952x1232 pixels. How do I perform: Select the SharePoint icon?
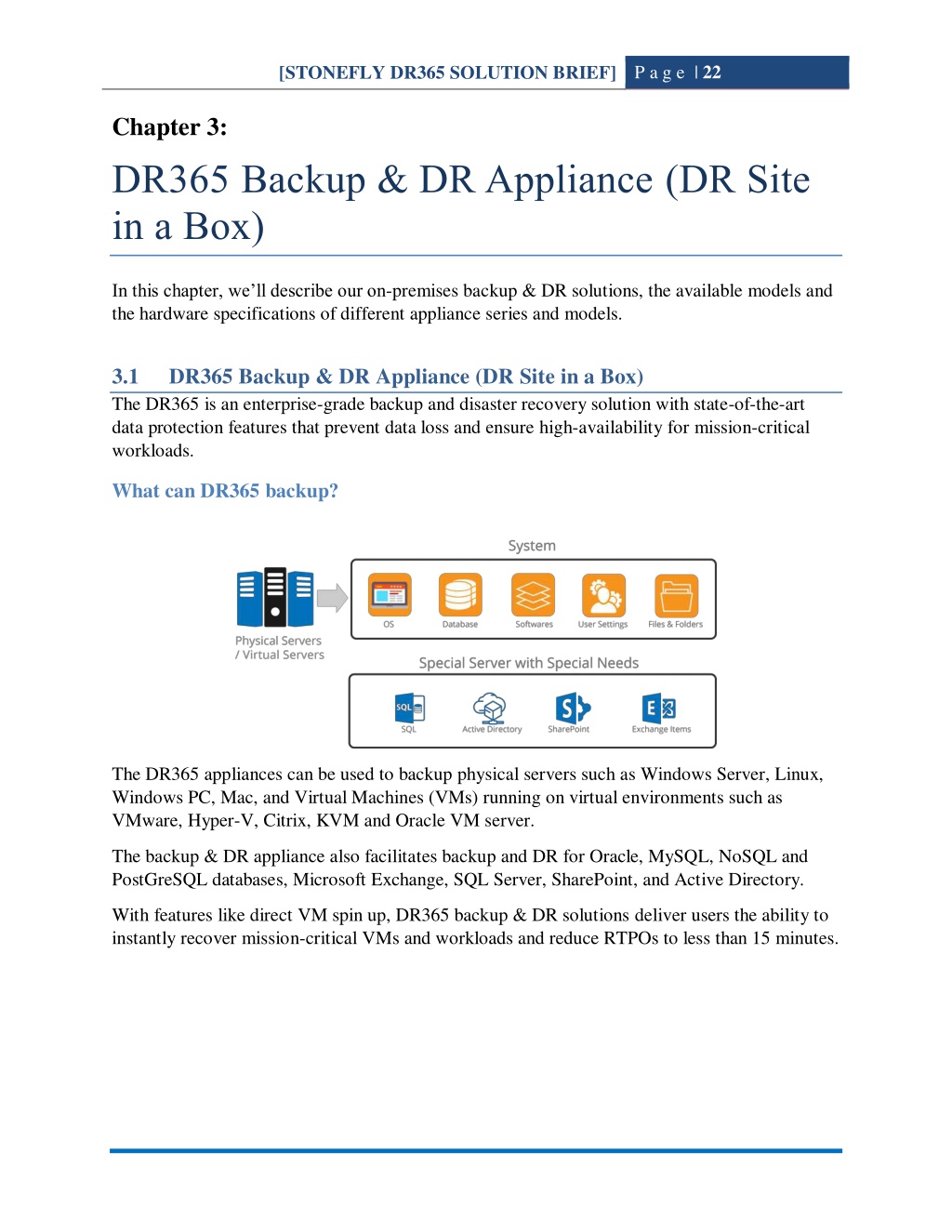coord(572,708)
